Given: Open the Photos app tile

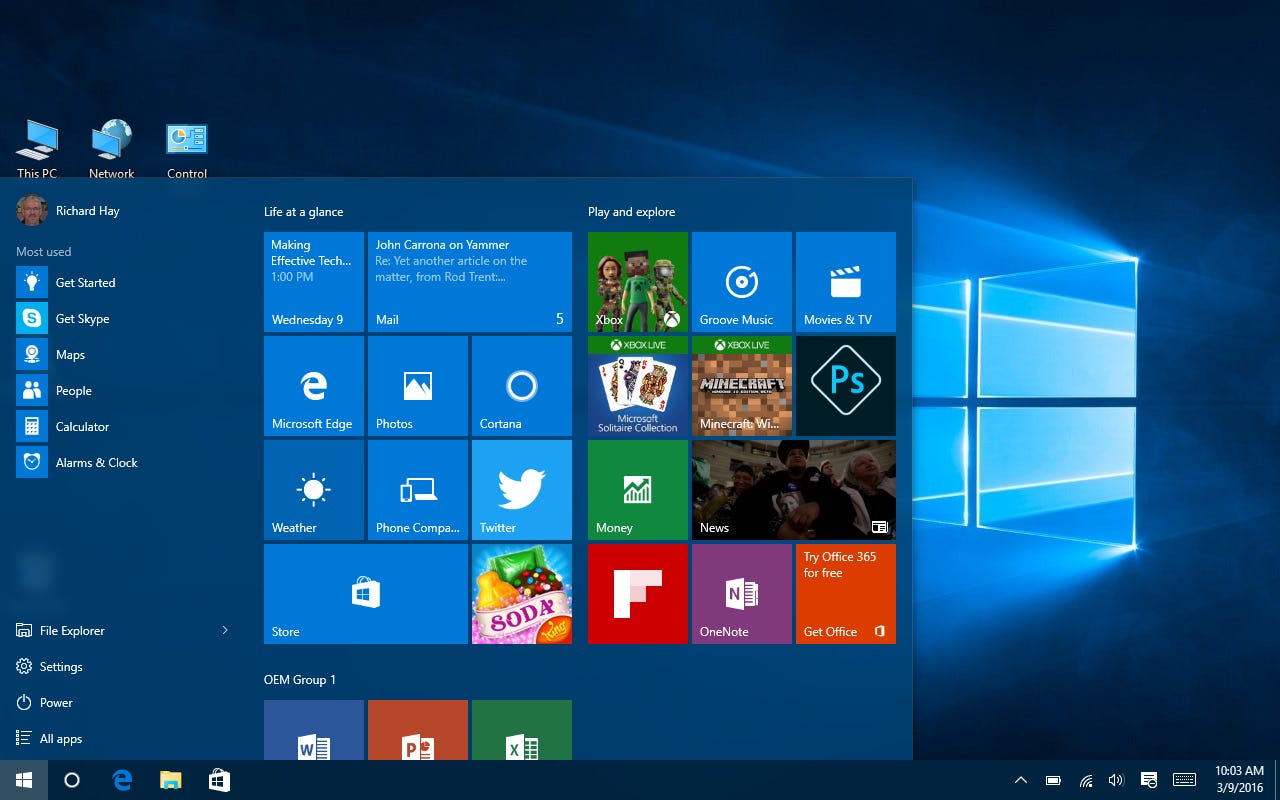Looking at the screenshot, I should point(417,386).
